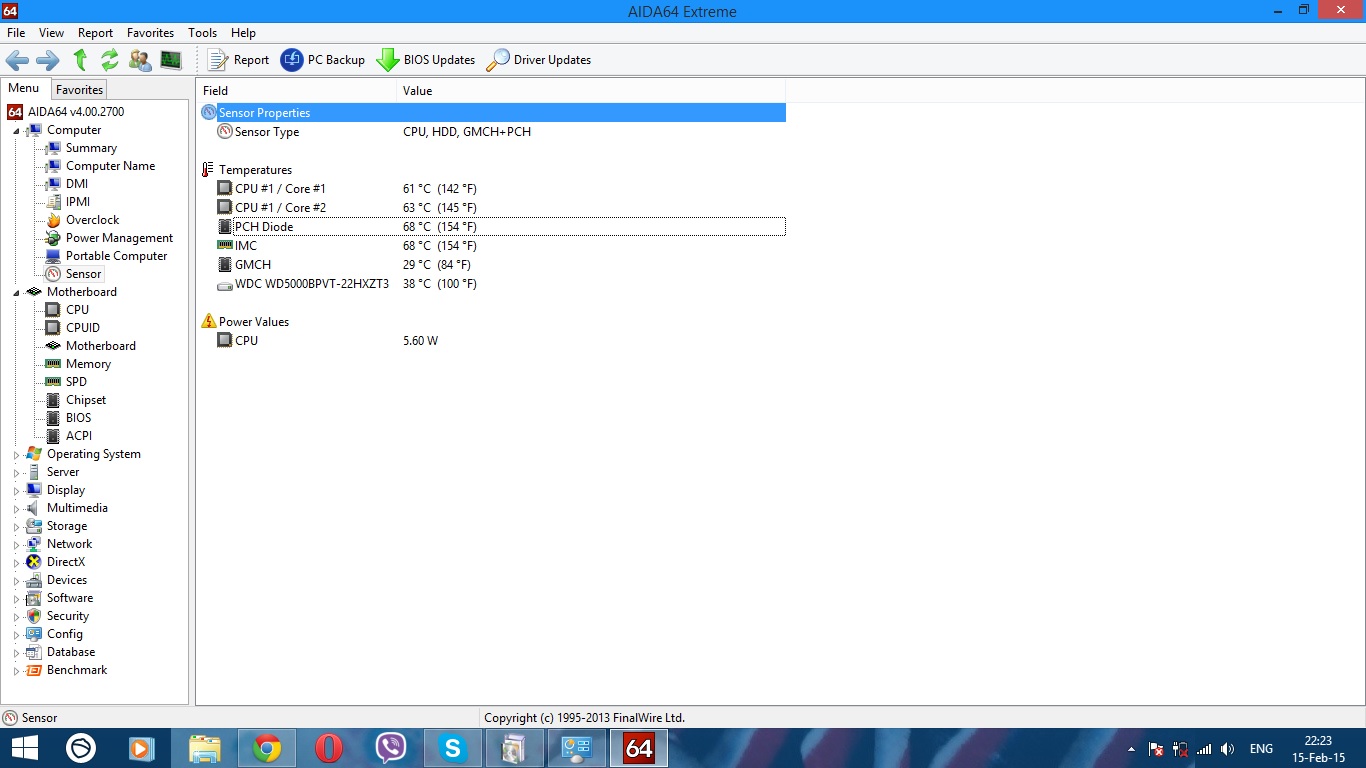1366x768 pixels.
Task: Check for BIOS Updates in the toolbar
Action: (x=426, y=60)
